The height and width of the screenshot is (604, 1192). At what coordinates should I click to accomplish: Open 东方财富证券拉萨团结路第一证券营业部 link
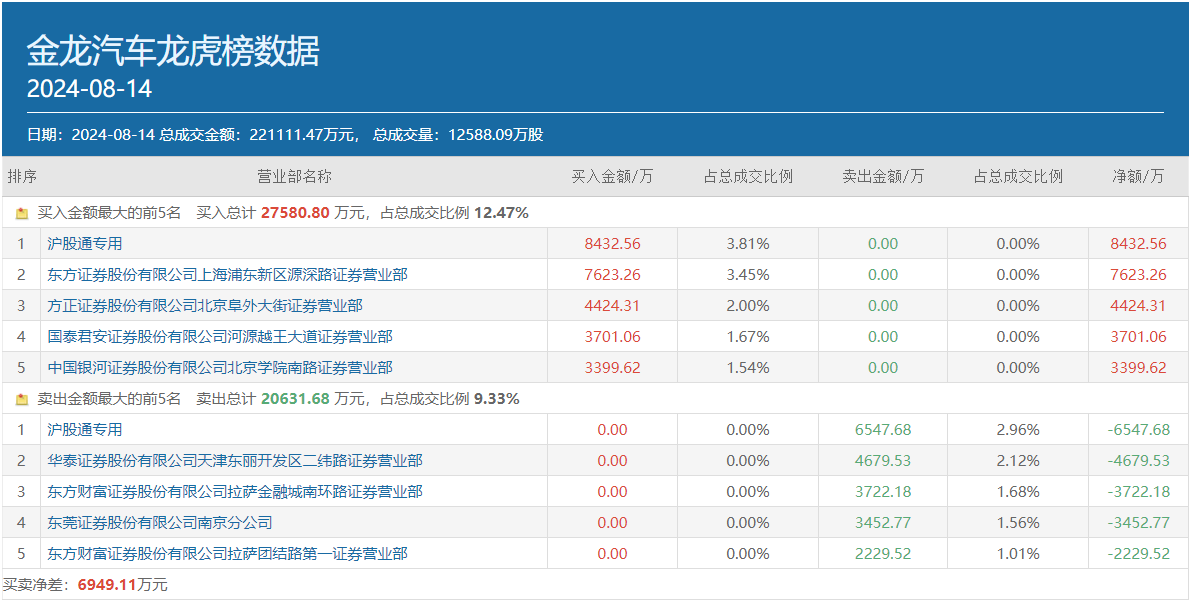227,553
